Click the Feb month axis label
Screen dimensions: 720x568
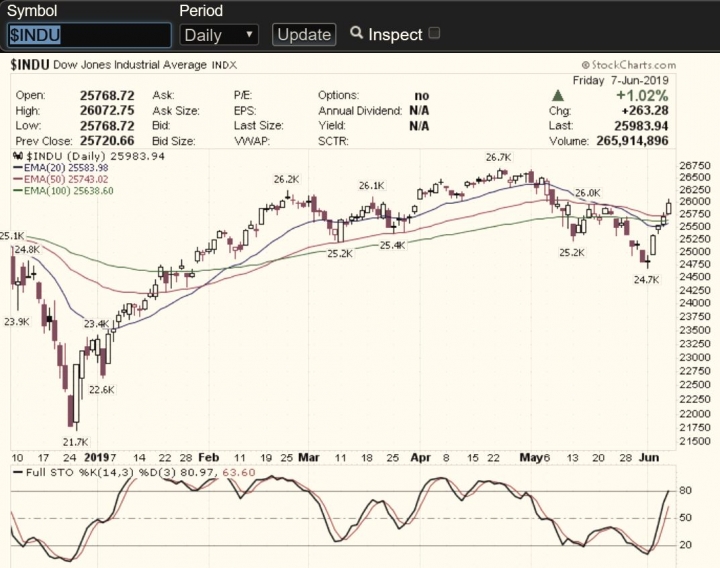[x=208, y=458]
